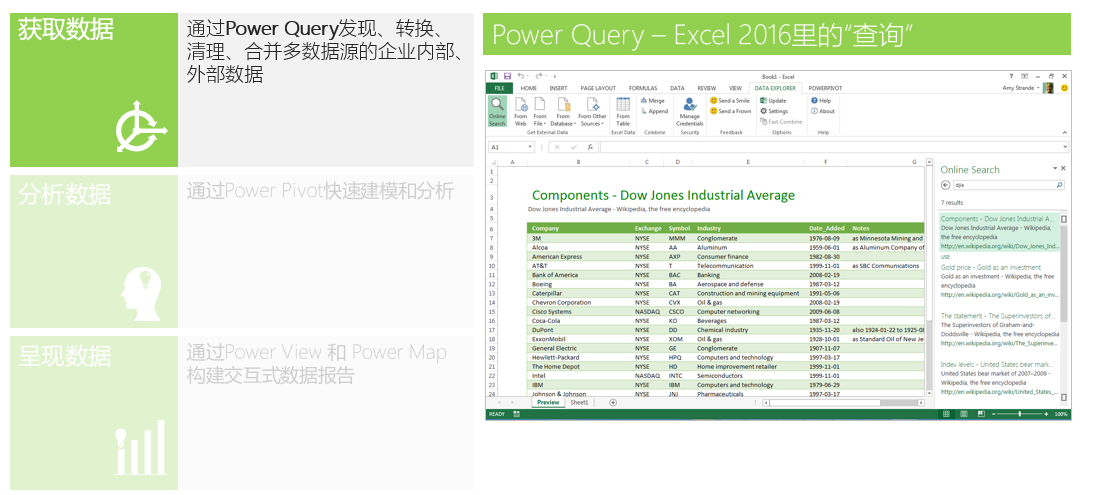This screenshot has height=495, width=1095.
Task: Close the Online Search pane
Action: [x=1064, y=168]
